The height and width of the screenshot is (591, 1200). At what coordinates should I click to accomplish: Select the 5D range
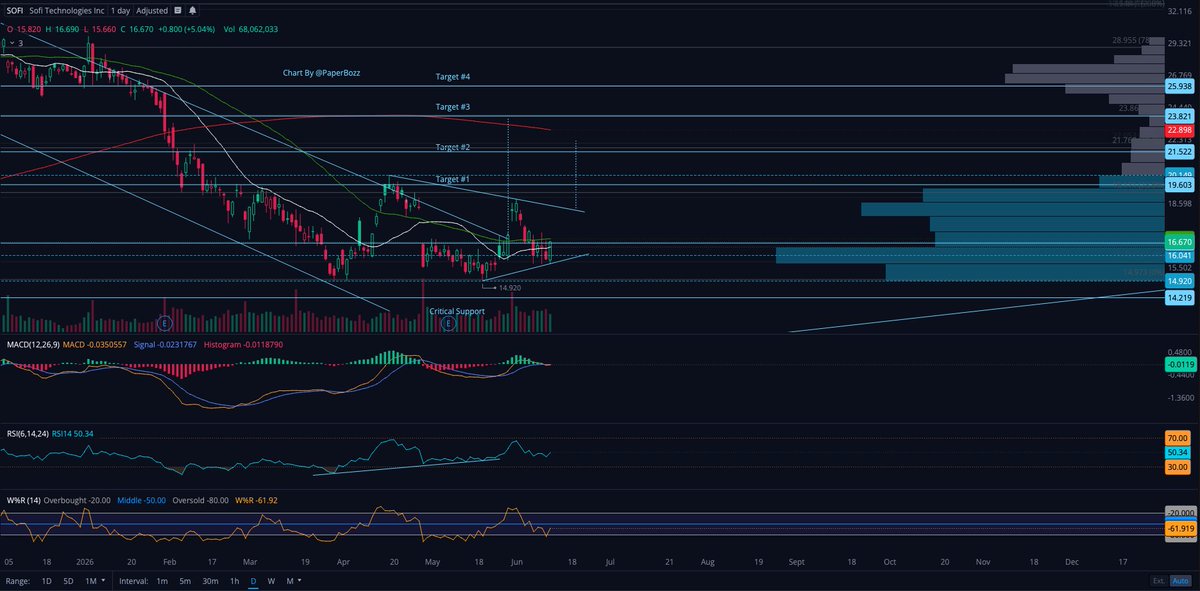pyautogui.click(x=68, y=580)
